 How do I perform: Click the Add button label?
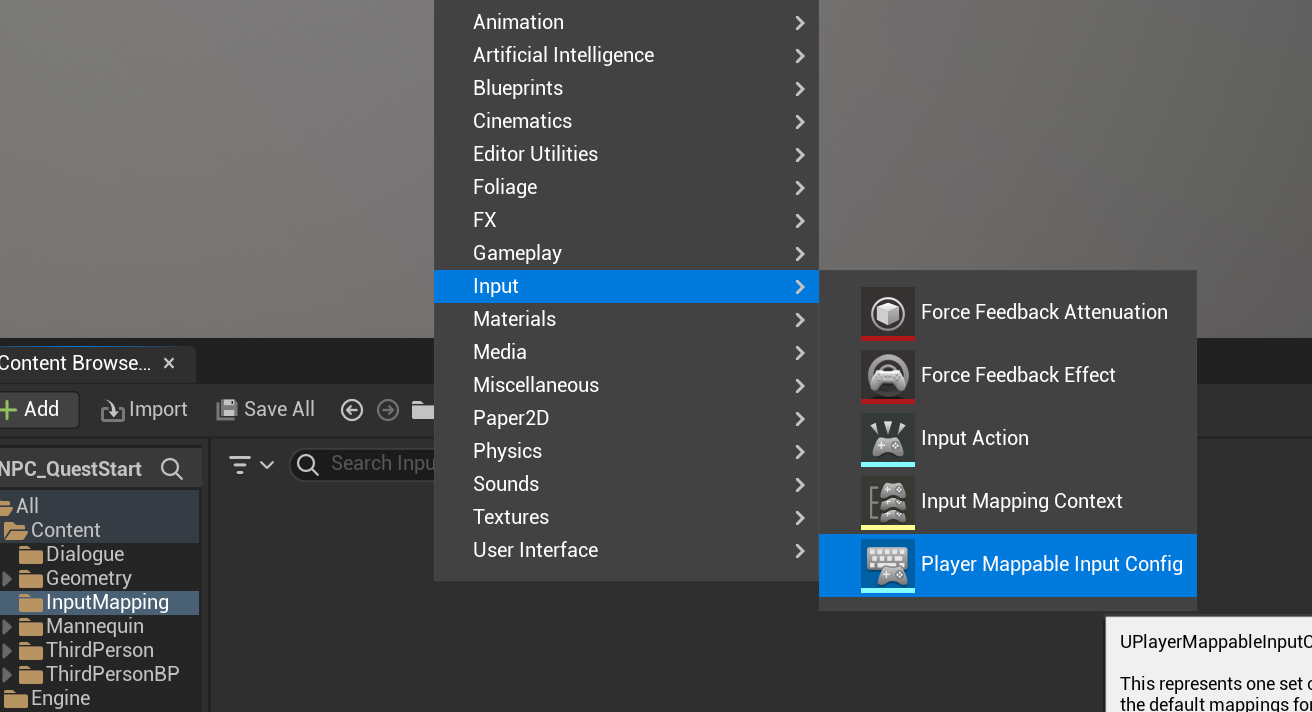pos(42,409)
